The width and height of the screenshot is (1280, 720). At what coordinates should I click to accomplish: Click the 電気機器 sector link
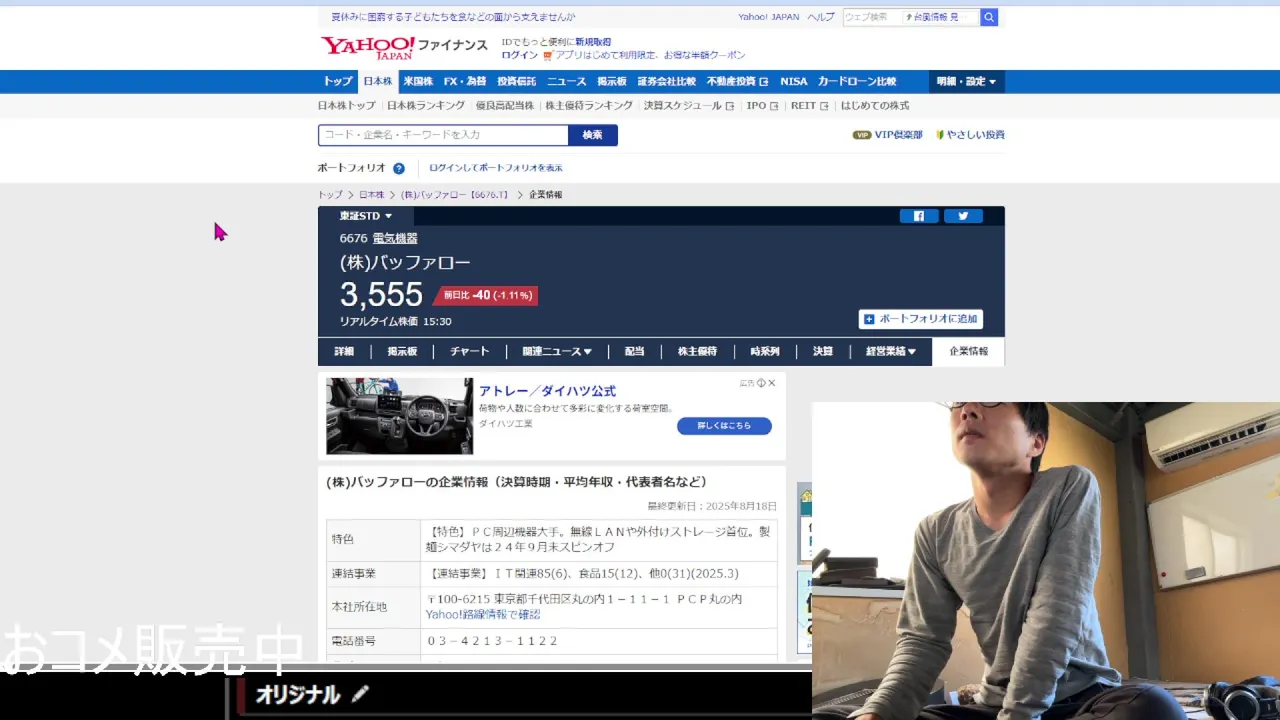(395, 239)
